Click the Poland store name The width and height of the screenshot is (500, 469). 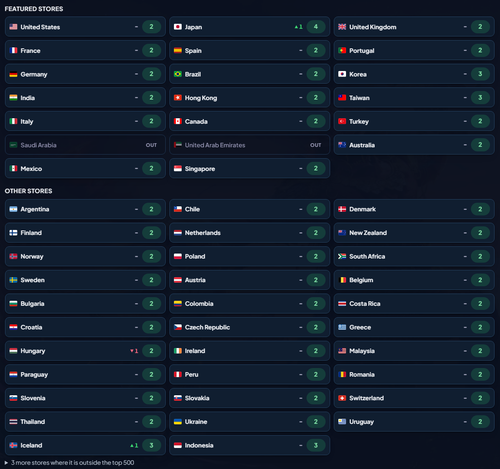tap(195, 256)
